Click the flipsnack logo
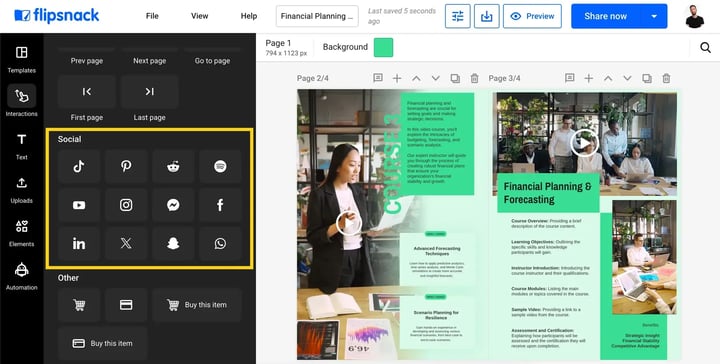Screen dimensions: 720x364 coord(56,16)
